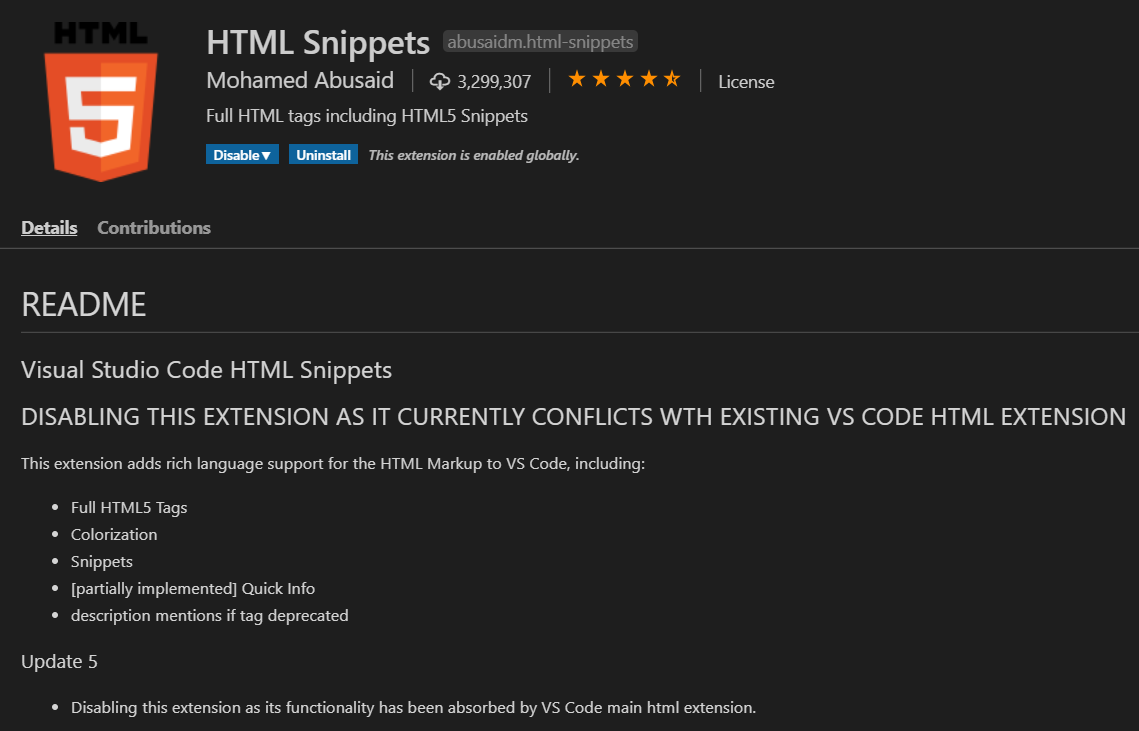Click the first rating star
Screen dimensions: 1139x731
tap(577, 79)
